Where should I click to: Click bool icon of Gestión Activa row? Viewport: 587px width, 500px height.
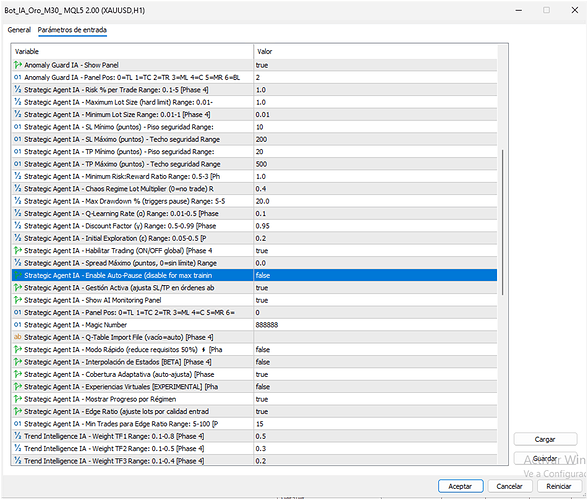tap(18, 287)
